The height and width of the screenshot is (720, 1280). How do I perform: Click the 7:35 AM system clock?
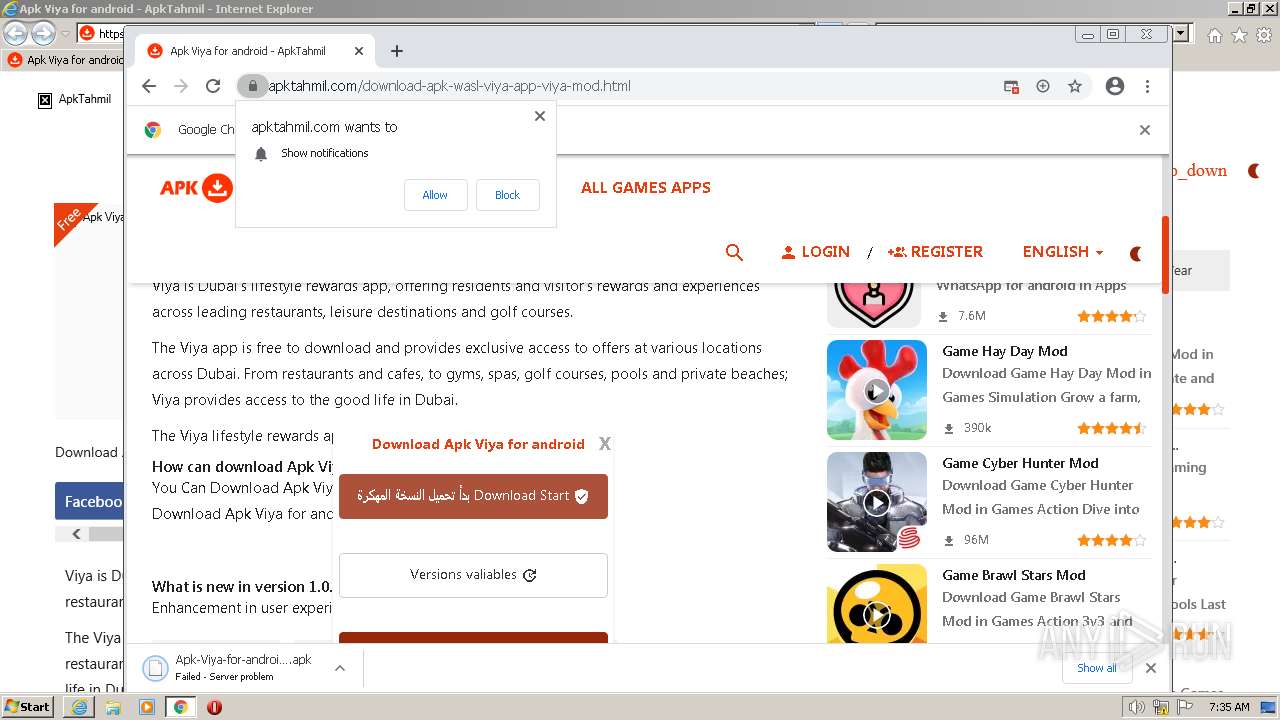point(1229,707)
